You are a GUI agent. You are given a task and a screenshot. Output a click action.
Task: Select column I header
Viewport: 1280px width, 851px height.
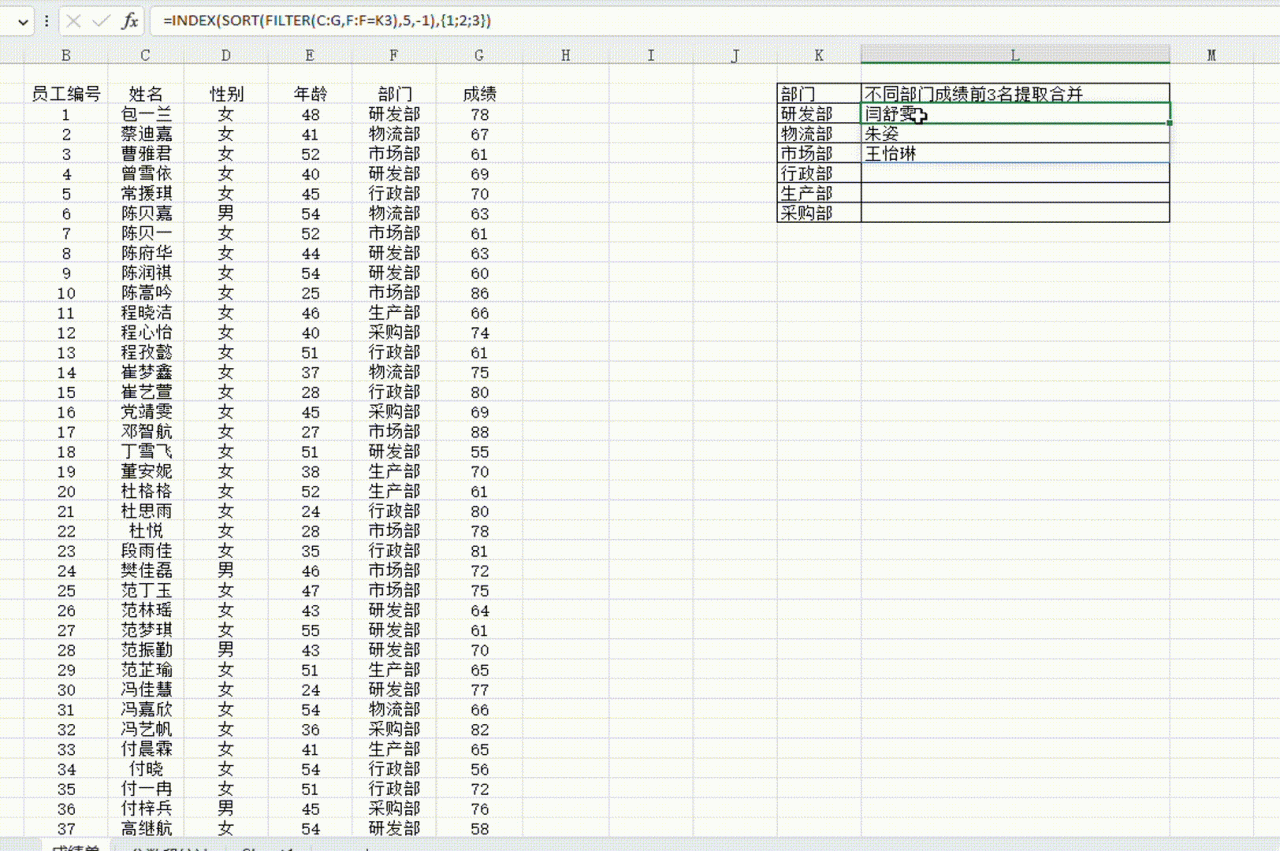[650, 56]
